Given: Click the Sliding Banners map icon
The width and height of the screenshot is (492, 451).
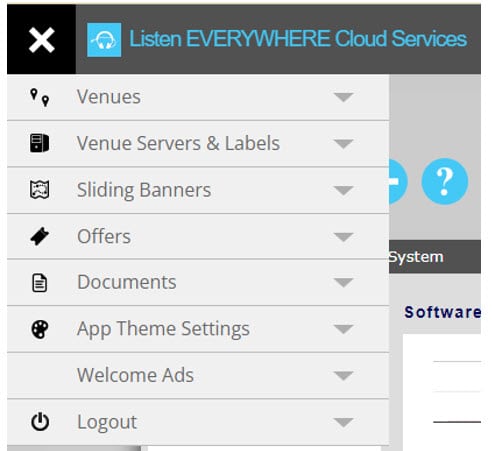Looking at the screenshot, I should [39, 190].
